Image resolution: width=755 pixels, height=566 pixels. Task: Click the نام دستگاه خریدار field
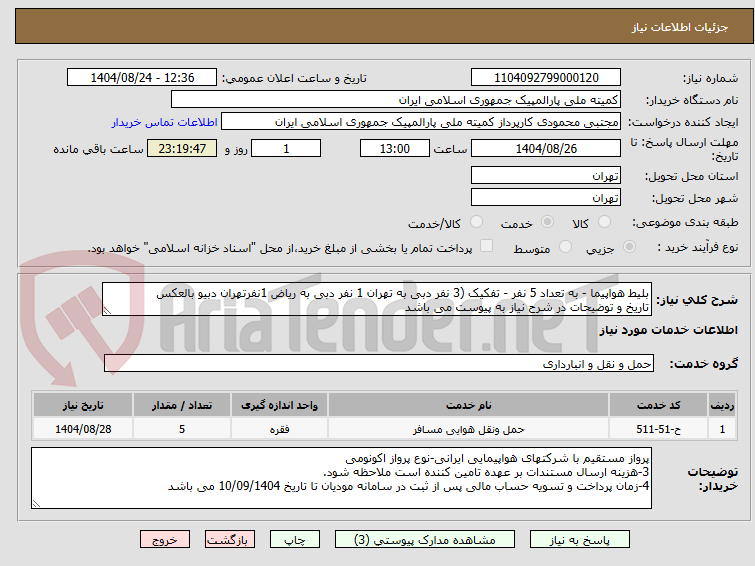tap(396, 100)
